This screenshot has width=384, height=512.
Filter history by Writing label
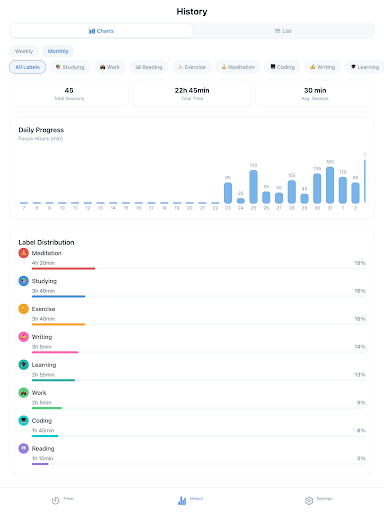[323, 67]
